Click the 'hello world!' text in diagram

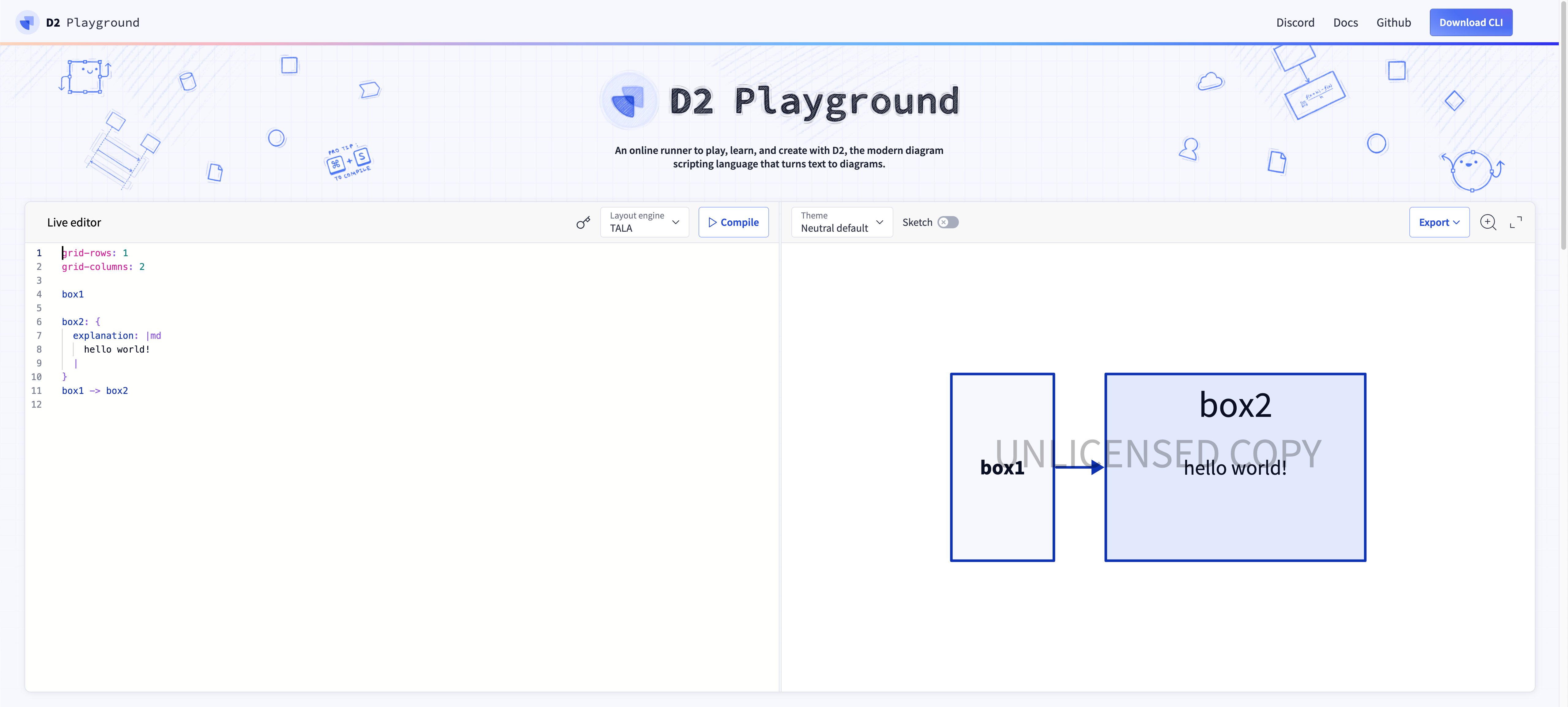tap(1235, 468)
